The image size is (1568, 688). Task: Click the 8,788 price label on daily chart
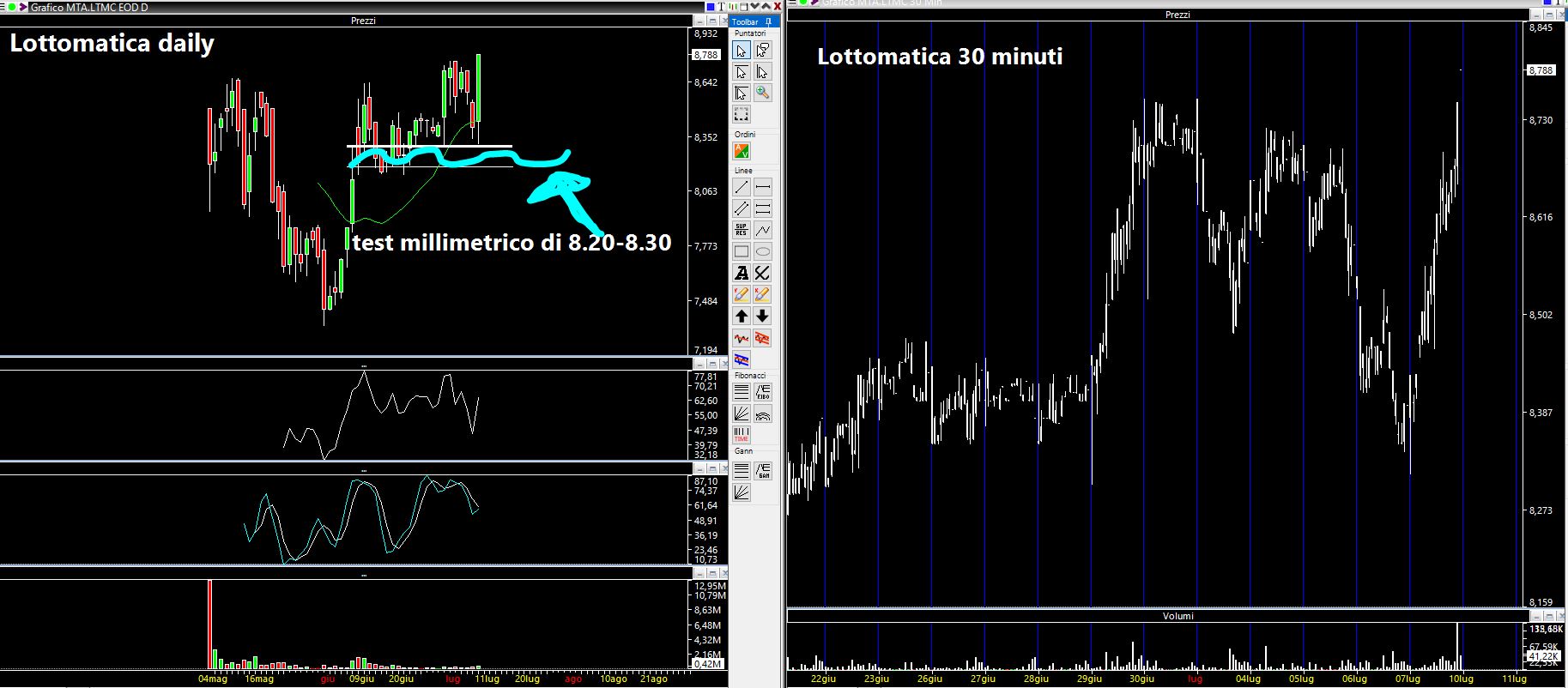pyautogui.click(x=705, y=55)
